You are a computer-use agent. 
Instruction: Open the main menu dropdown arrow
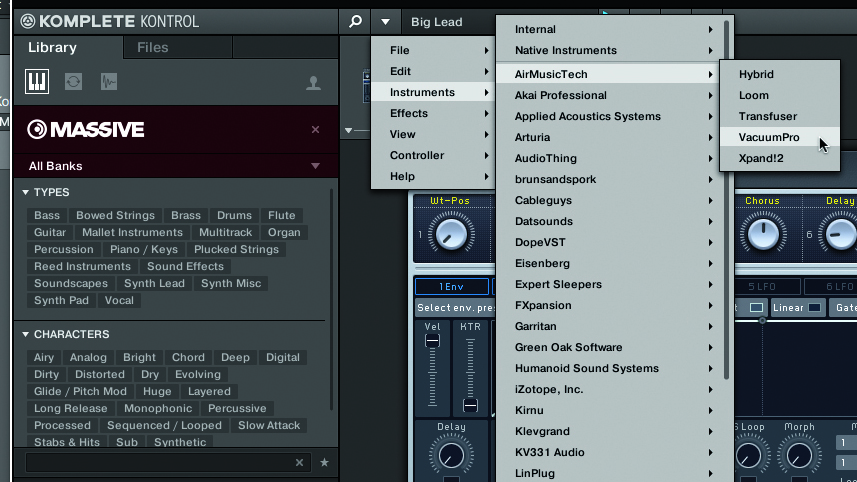point(385,22)
